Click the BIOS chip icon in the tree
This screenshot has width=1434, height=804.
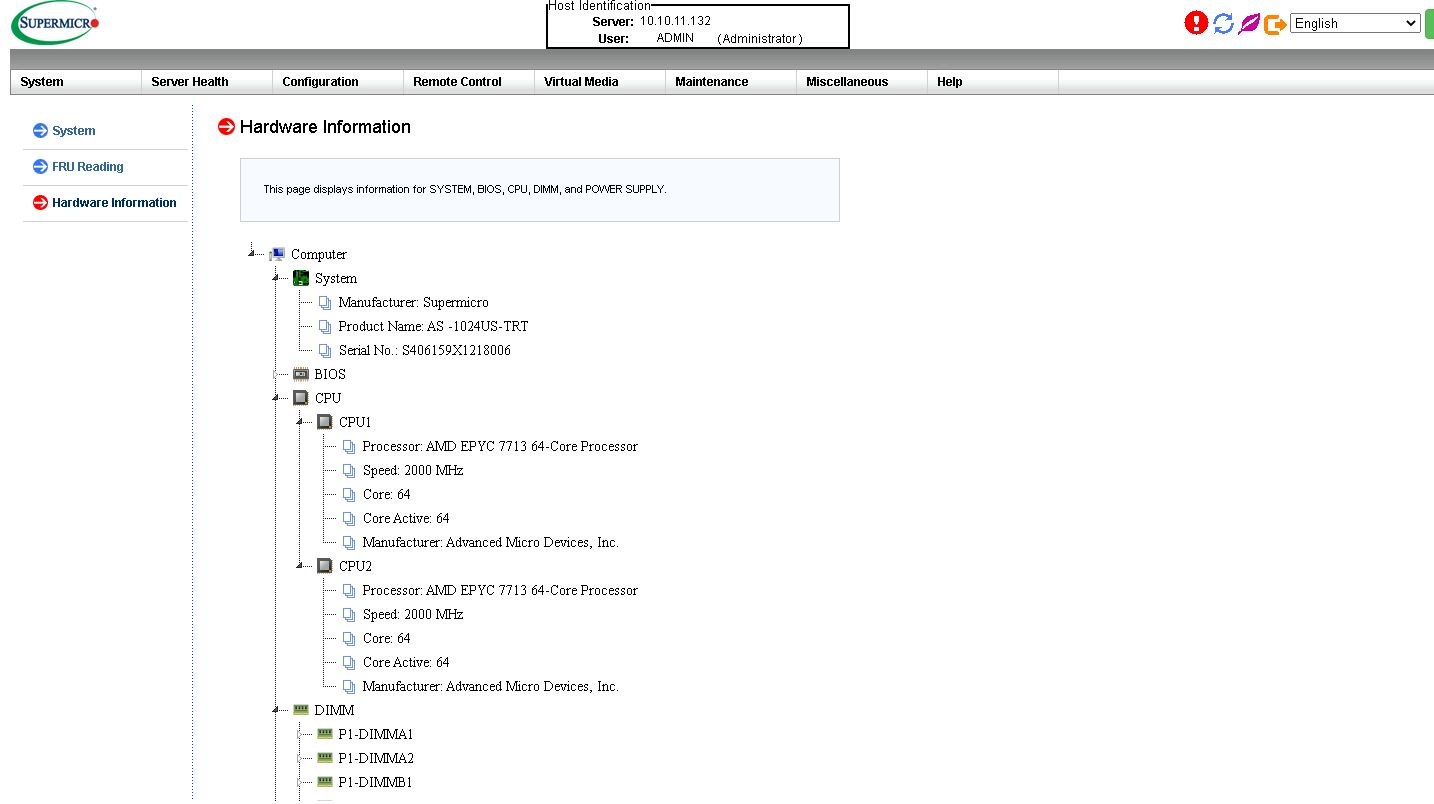point(301,374)
